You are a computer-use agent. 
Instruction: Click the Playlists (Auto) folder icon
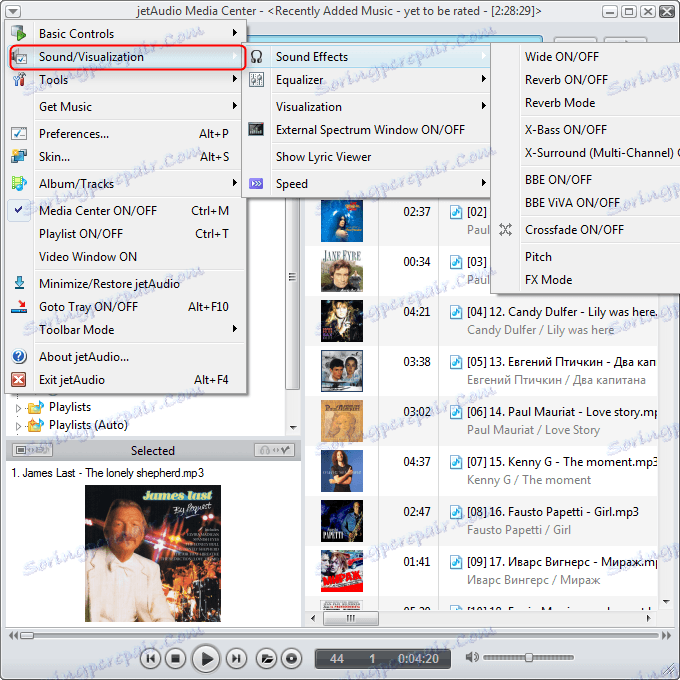(36, 425)
